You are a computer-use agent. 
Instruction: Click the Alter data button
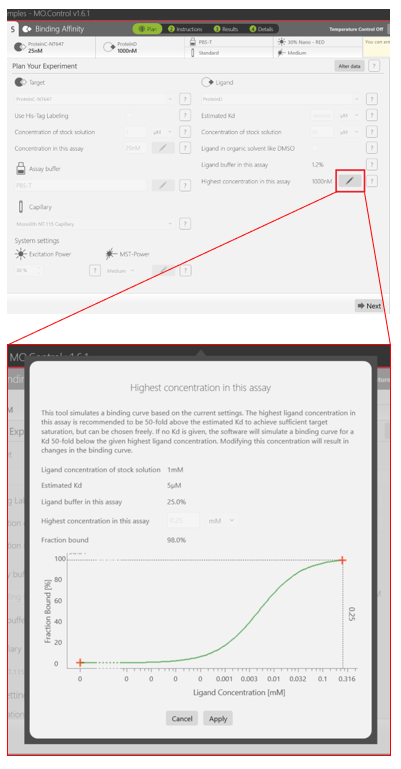pyautogui.click(x=350, y=66)
